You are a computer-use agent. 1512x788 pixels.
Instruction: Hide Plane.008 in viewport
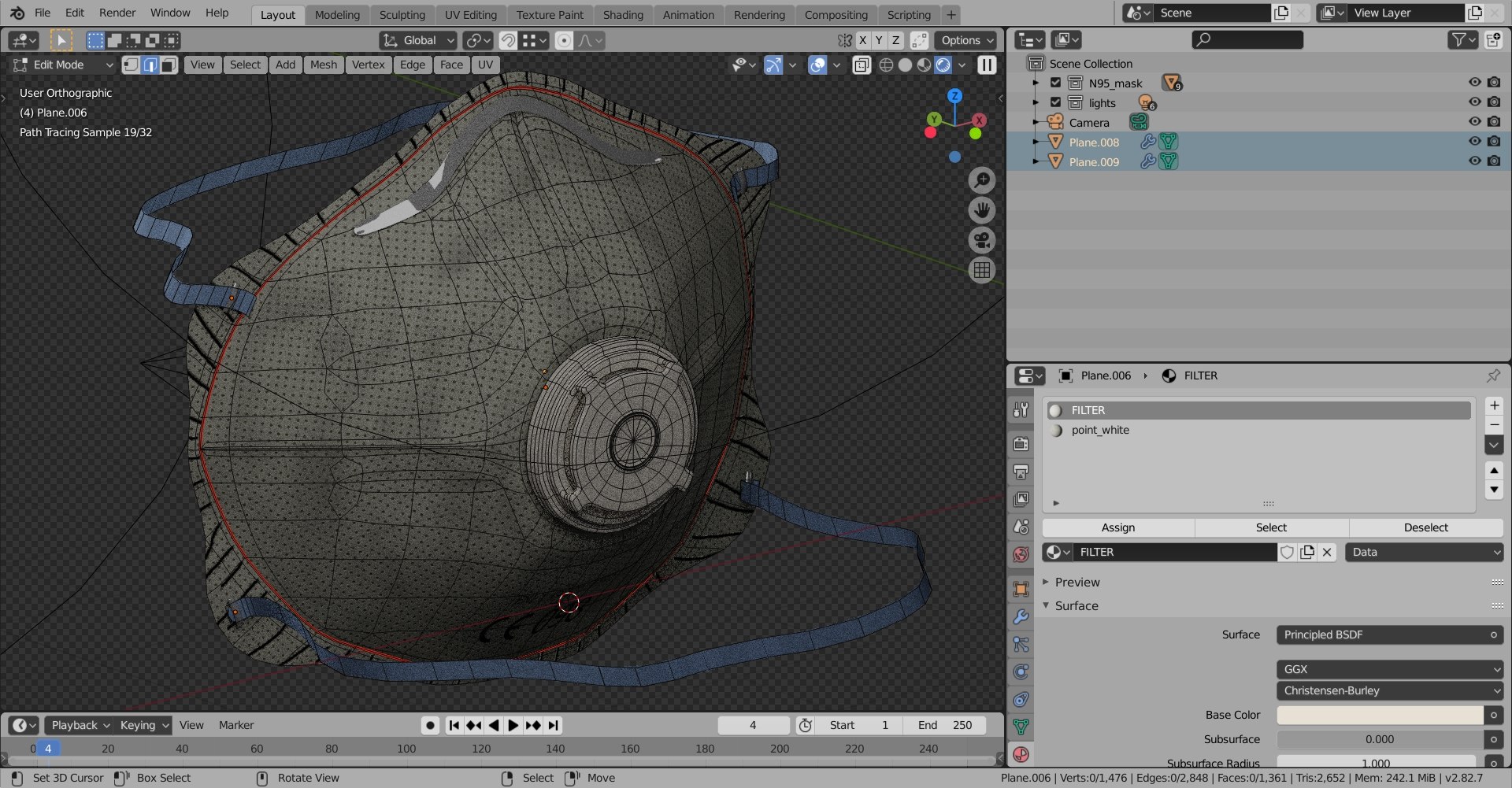coord(1475,142)
